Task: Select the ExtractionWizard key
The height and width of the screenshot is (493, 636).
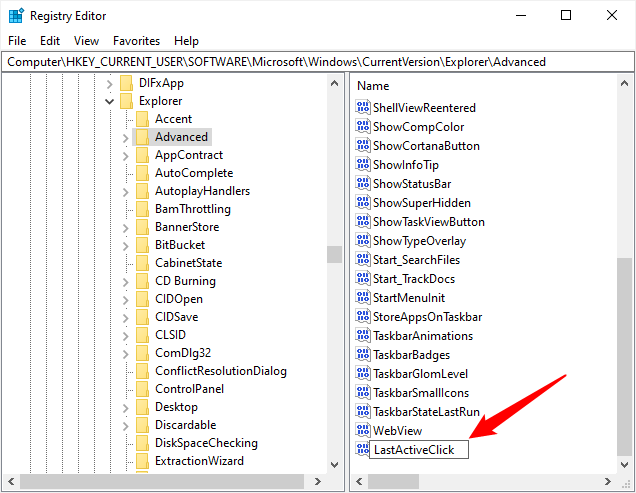Action: click(x=199, y=461)
